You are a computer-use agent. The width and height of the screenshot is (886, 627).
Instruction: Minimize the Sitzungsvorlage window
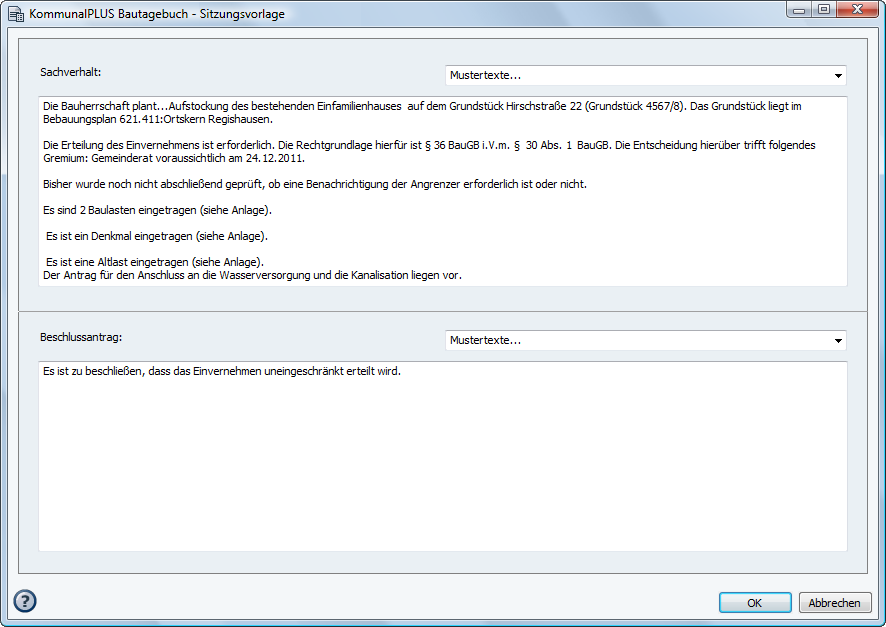[x=800, y=10]
